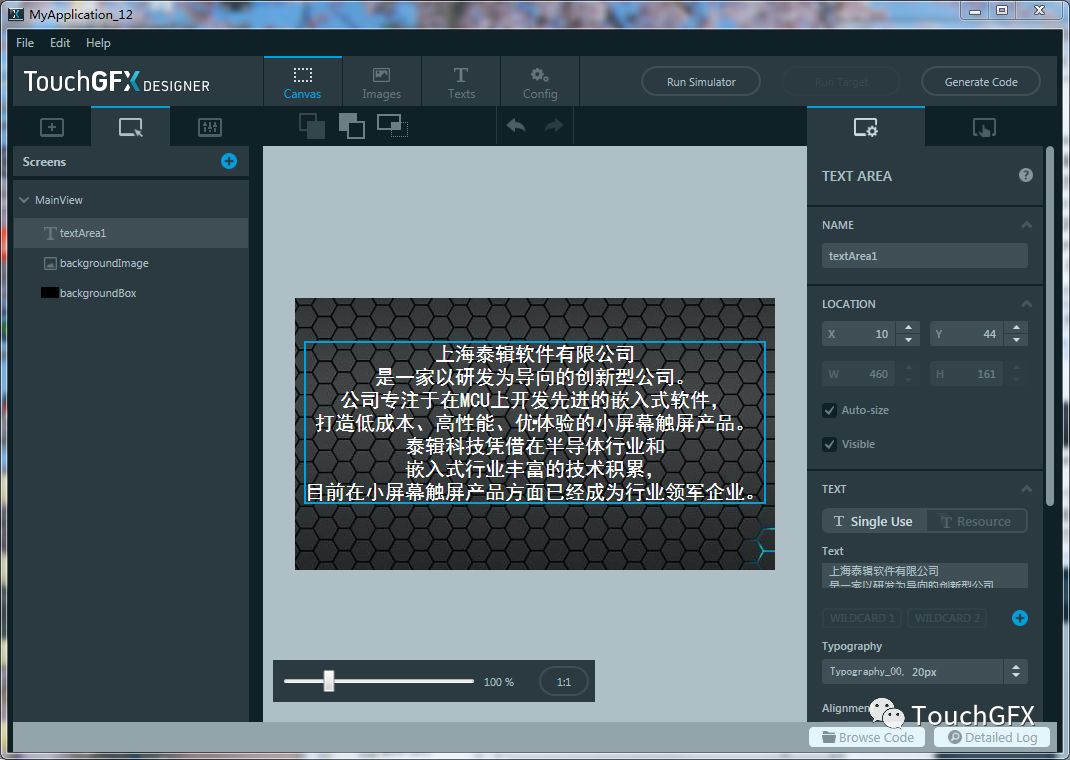The width and height of the screenshot is (1070, 760).
Task: Click the 1:1 zoom reset button
Action: point(564,682)
